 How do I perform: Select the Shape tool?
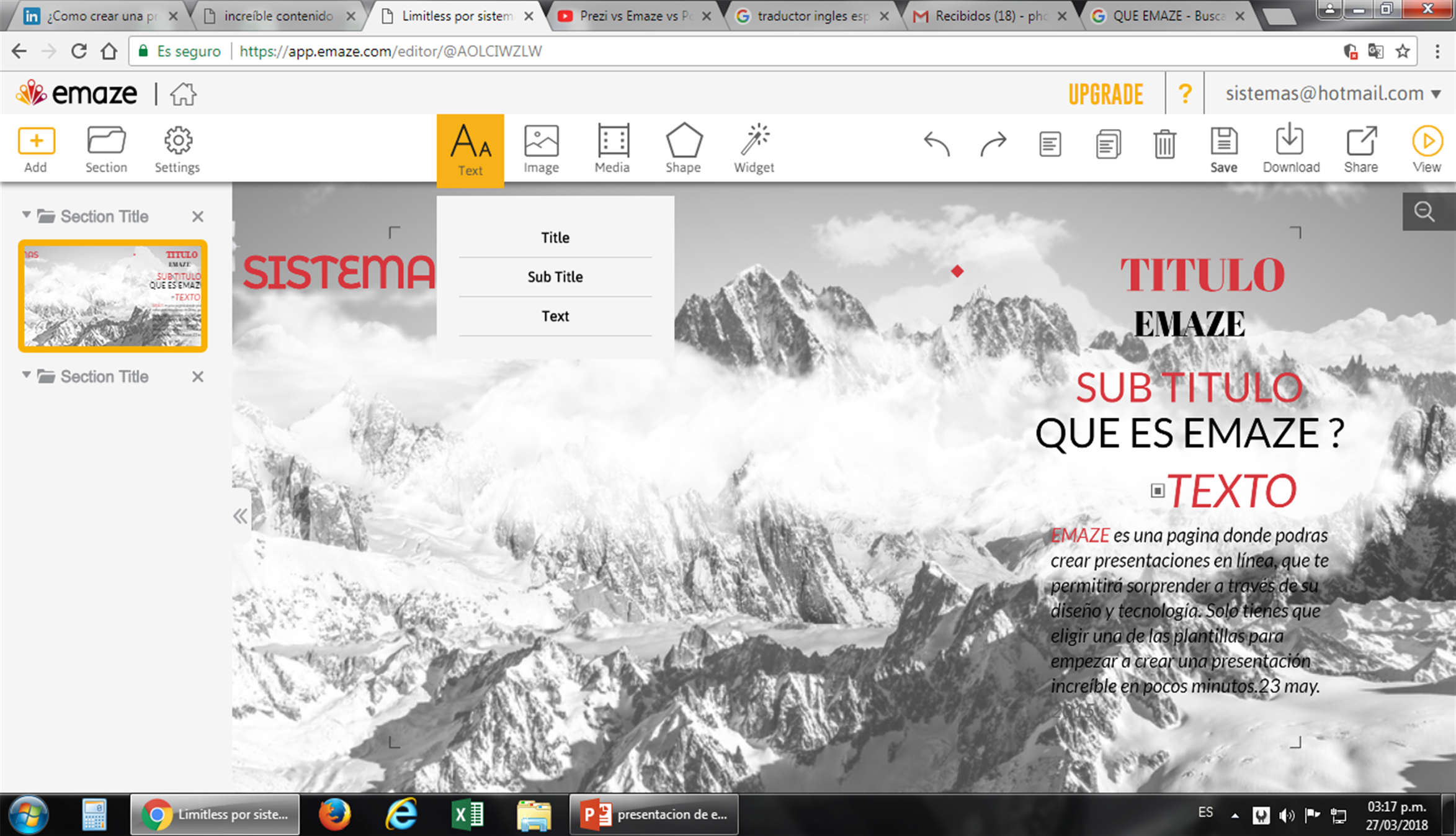point(683,150)
